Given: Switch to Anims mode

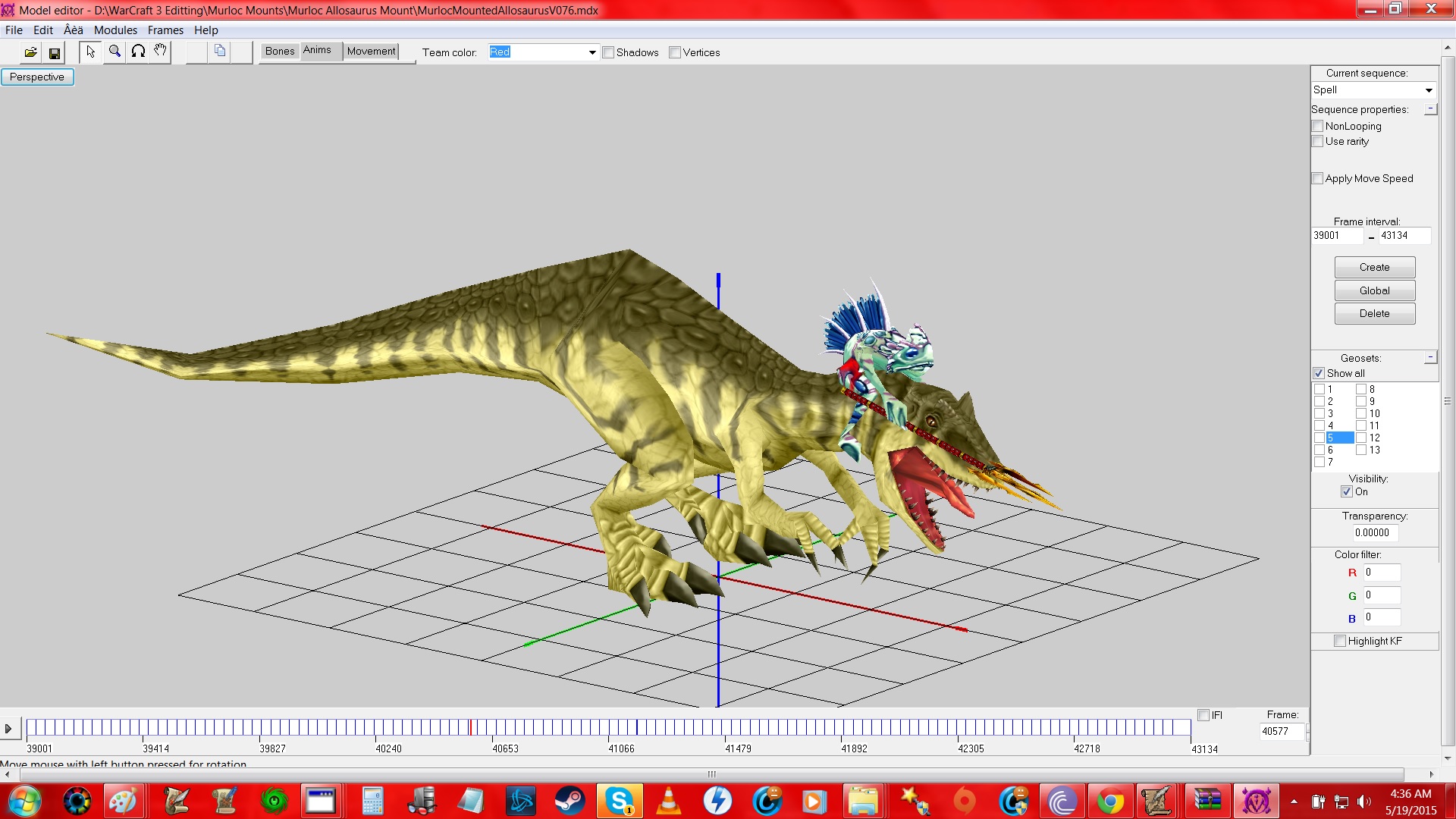Looking at the screenshot, I should [317, 50].
